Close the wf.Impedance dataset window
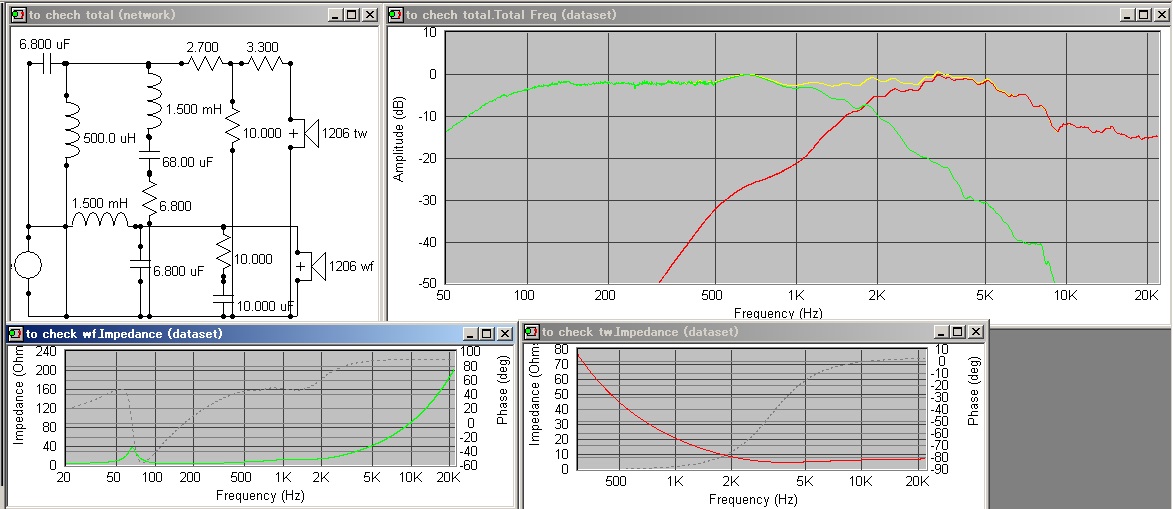The image size is (1173, 509). (504, 333)
